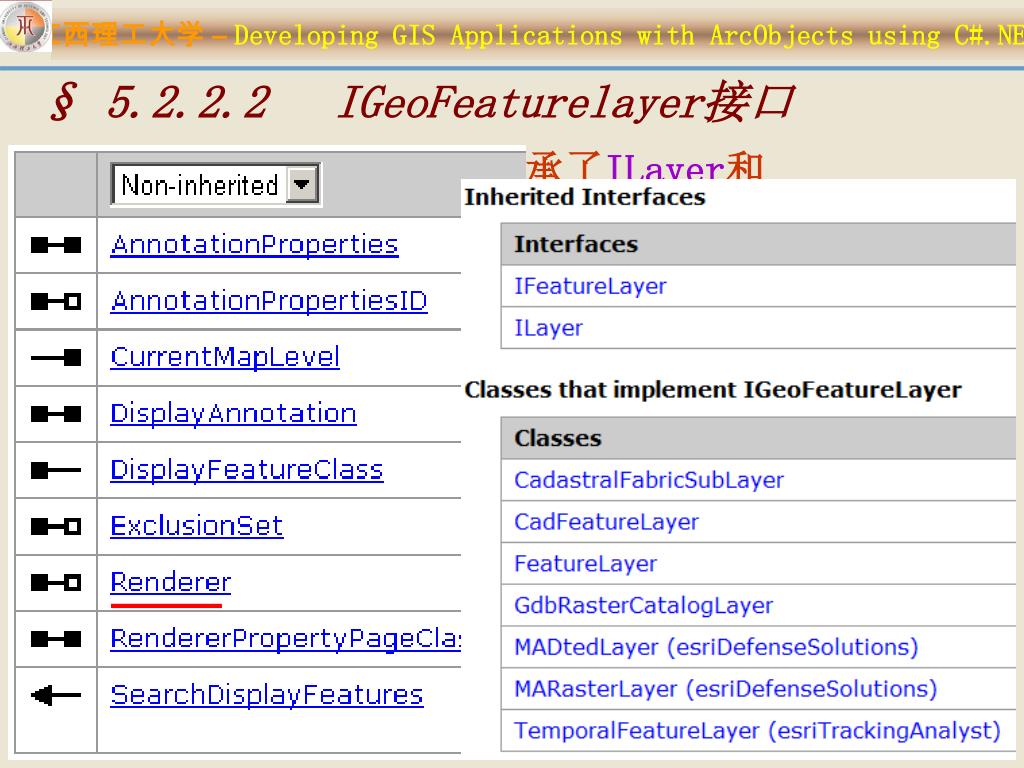Open the CadFeatureLayer class link

pyautogui.click(x=606, y=522)
